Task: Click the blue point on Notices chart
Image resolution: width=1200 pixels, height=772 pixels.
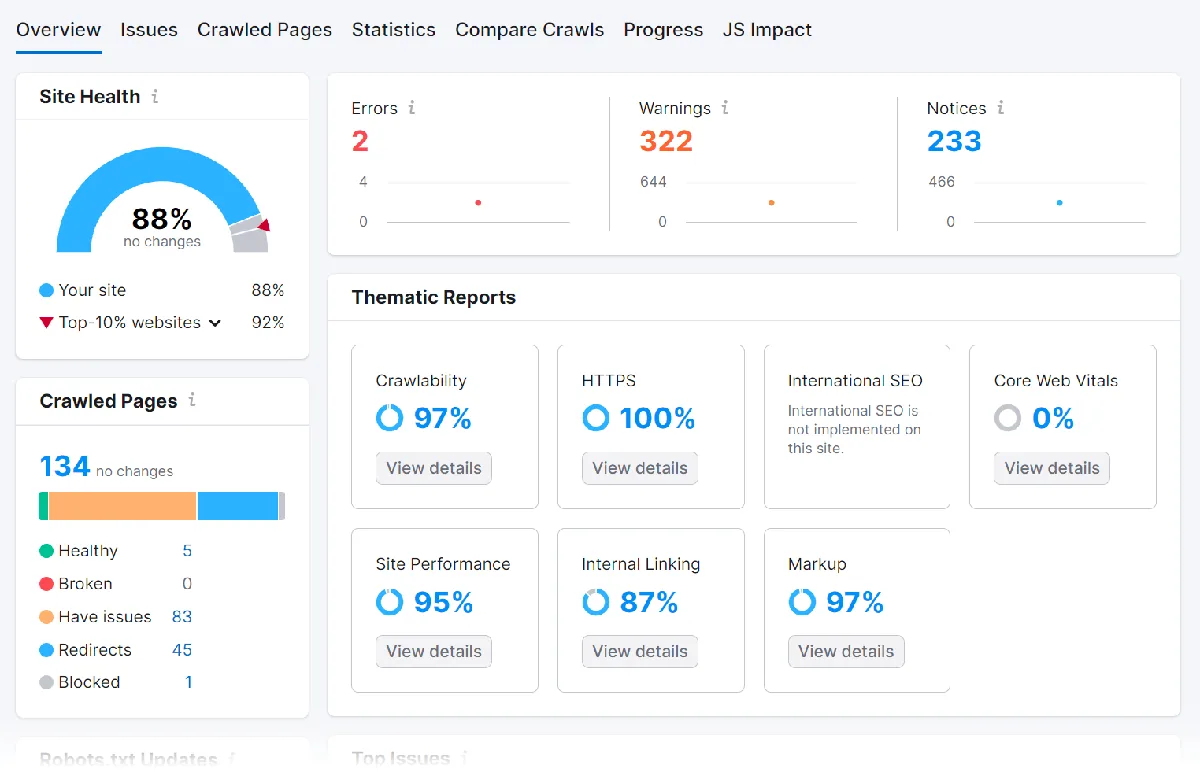Action: click(x=1059, y=203)
